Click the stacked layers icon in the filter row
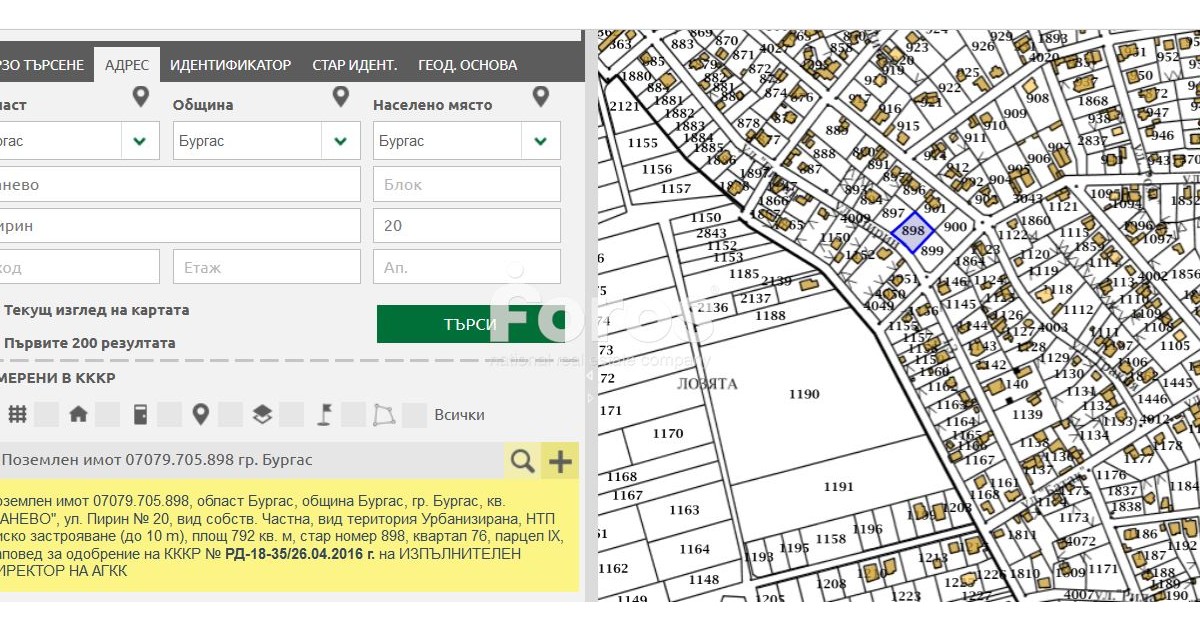Viewport: 1200px width, 630px height. click(262, 414)
